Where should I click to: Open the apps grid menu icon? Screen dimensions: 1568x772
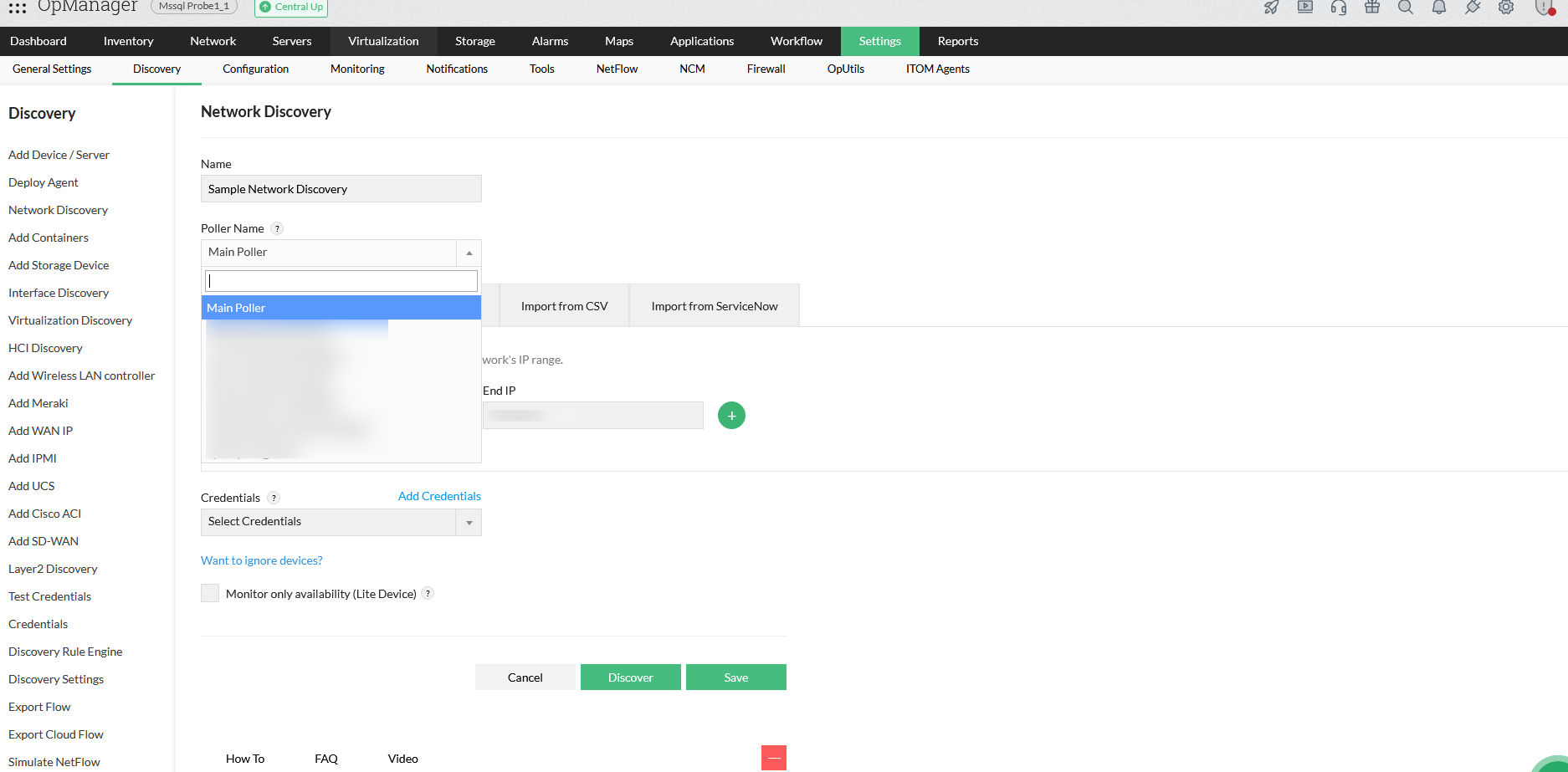coord(18,8)
